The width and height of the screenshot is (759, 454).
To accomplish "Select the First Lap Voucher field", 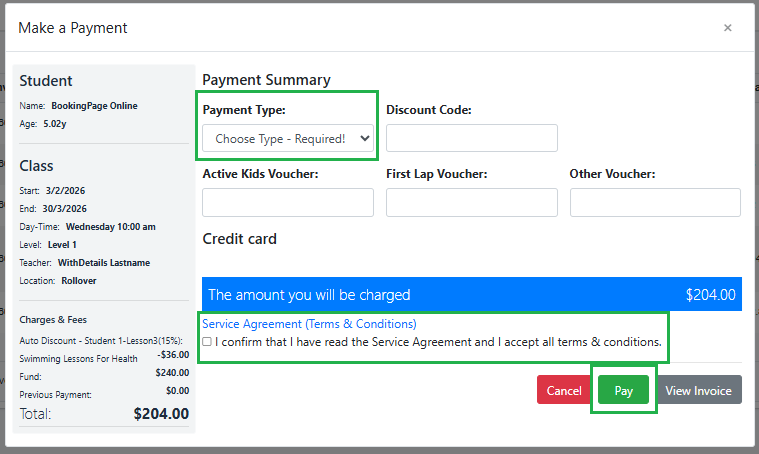I will tap(471, 202).
